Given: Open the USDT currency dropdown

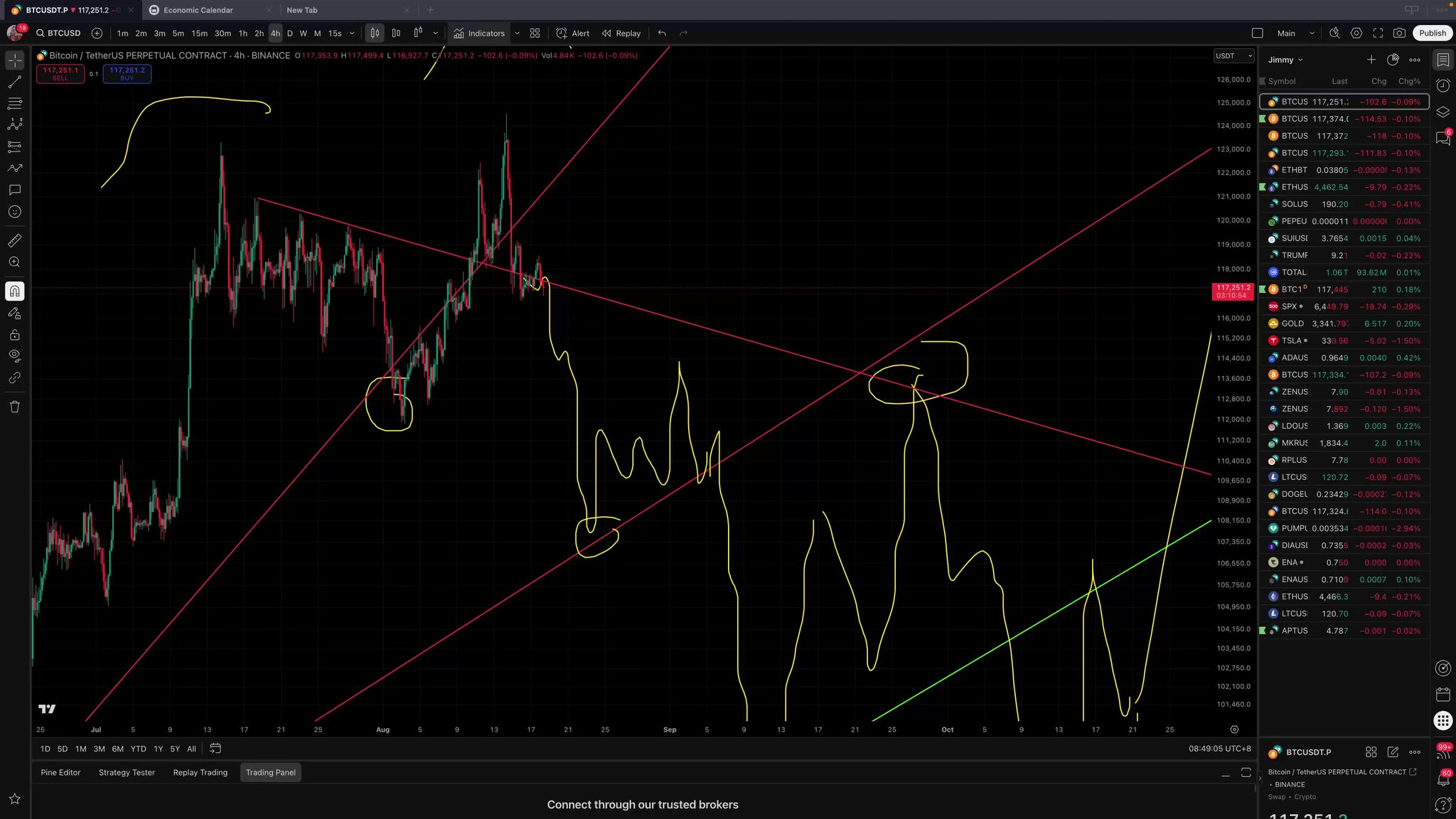Looking at the screenshot, I should (1233, 56).
